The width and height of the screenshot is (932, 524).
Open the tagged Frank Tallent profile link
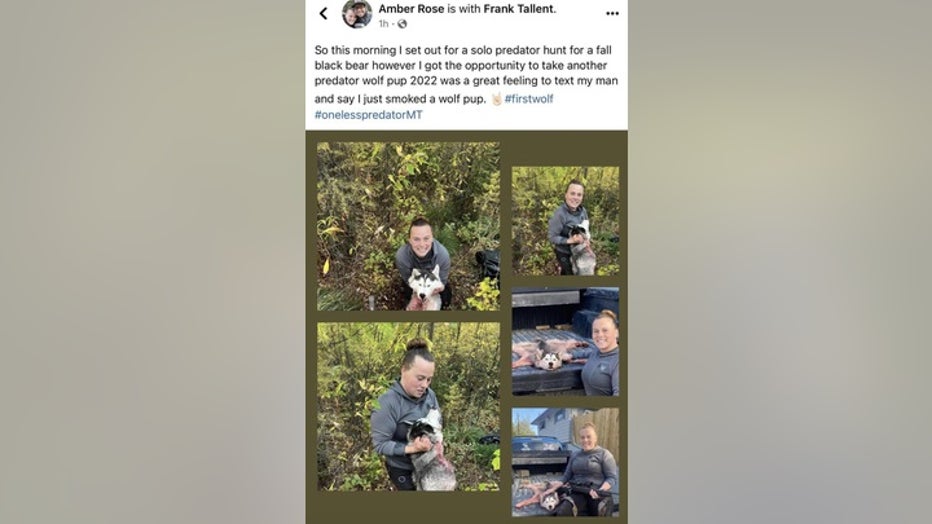[518, 8]
